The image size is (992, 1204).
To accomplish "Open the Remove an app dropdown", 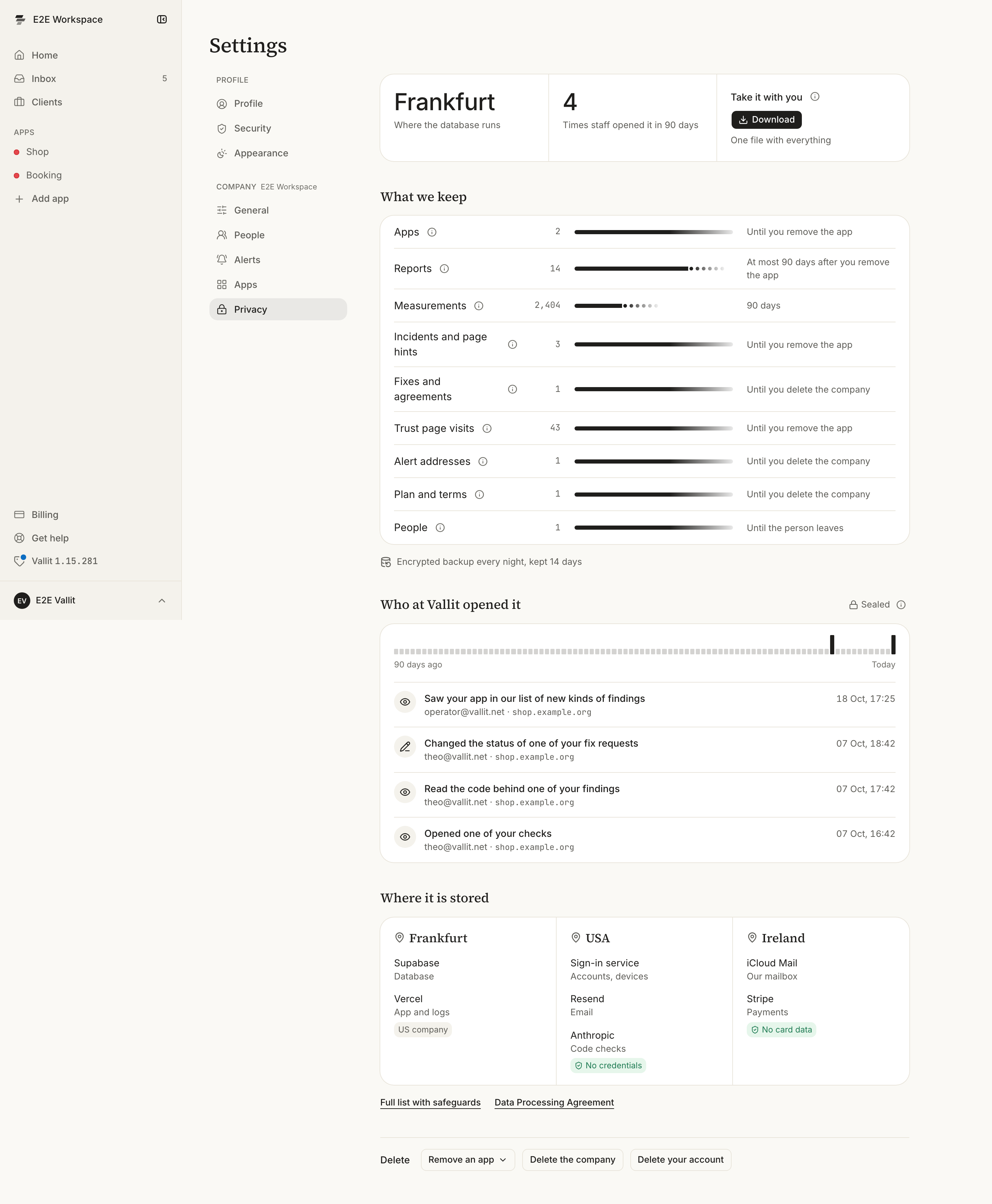I will click(x=467, y=1160).
